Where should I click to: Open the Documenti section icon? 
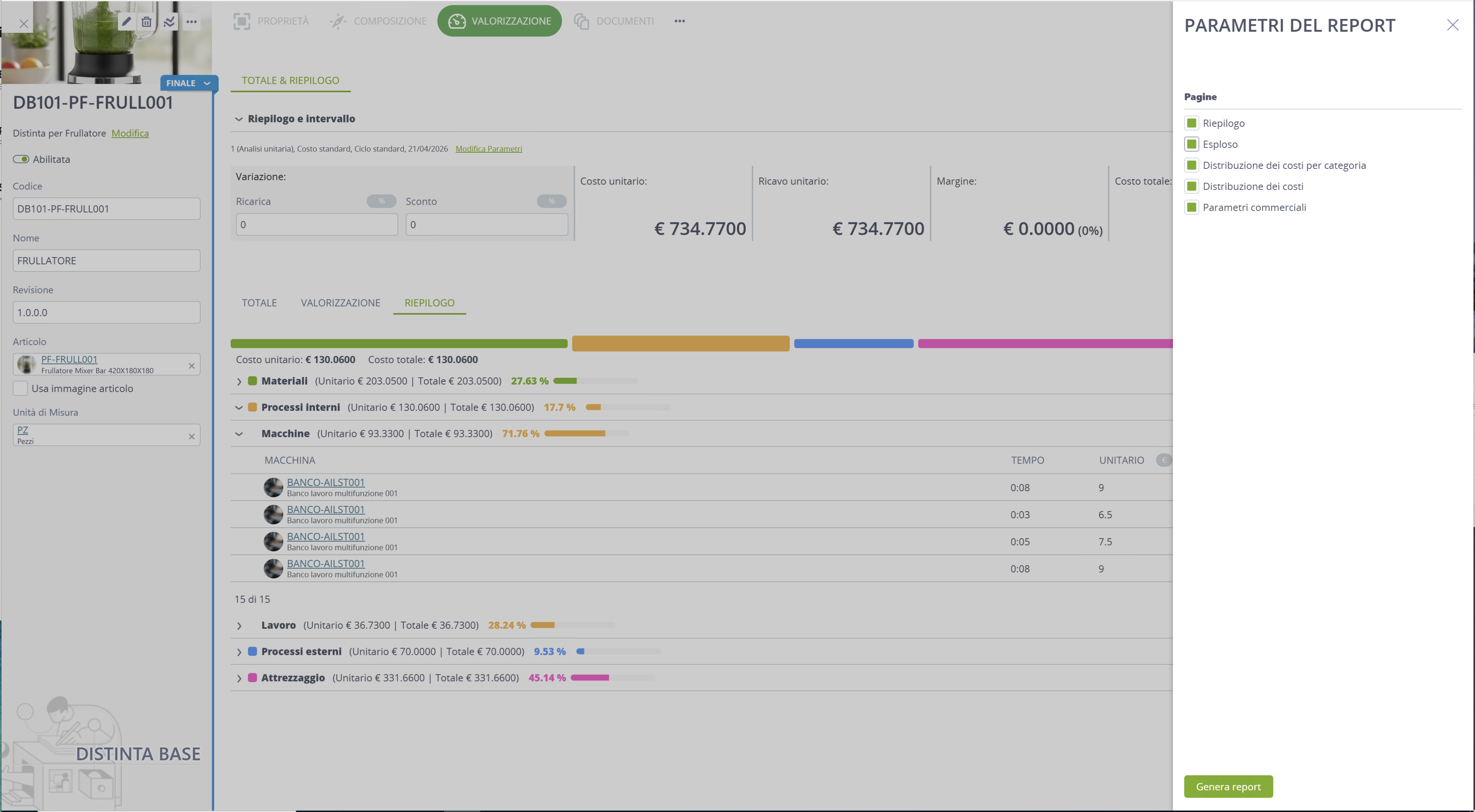point(581,21)
